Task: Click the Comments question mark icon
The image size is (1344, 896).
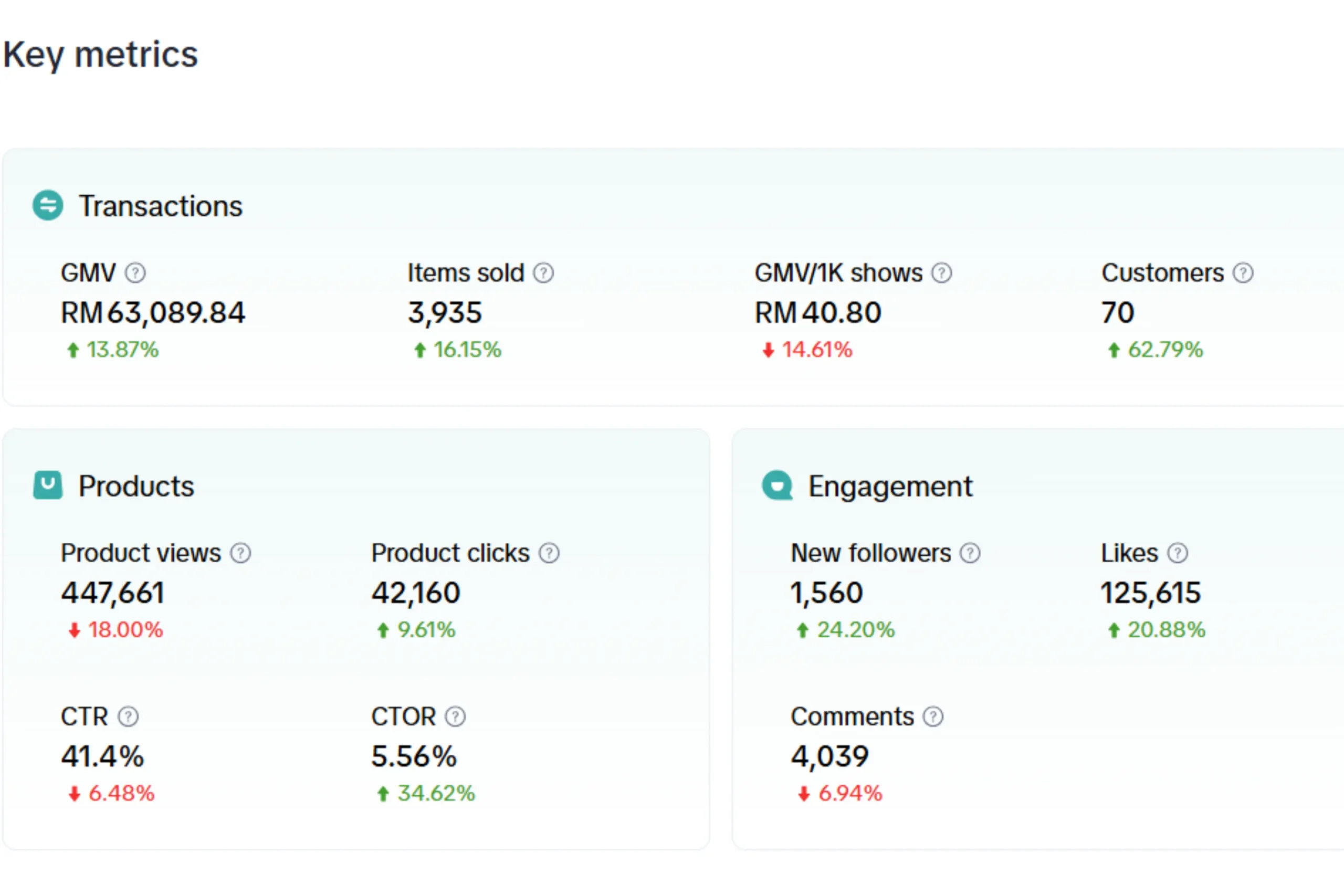Action: pos(932,716)
